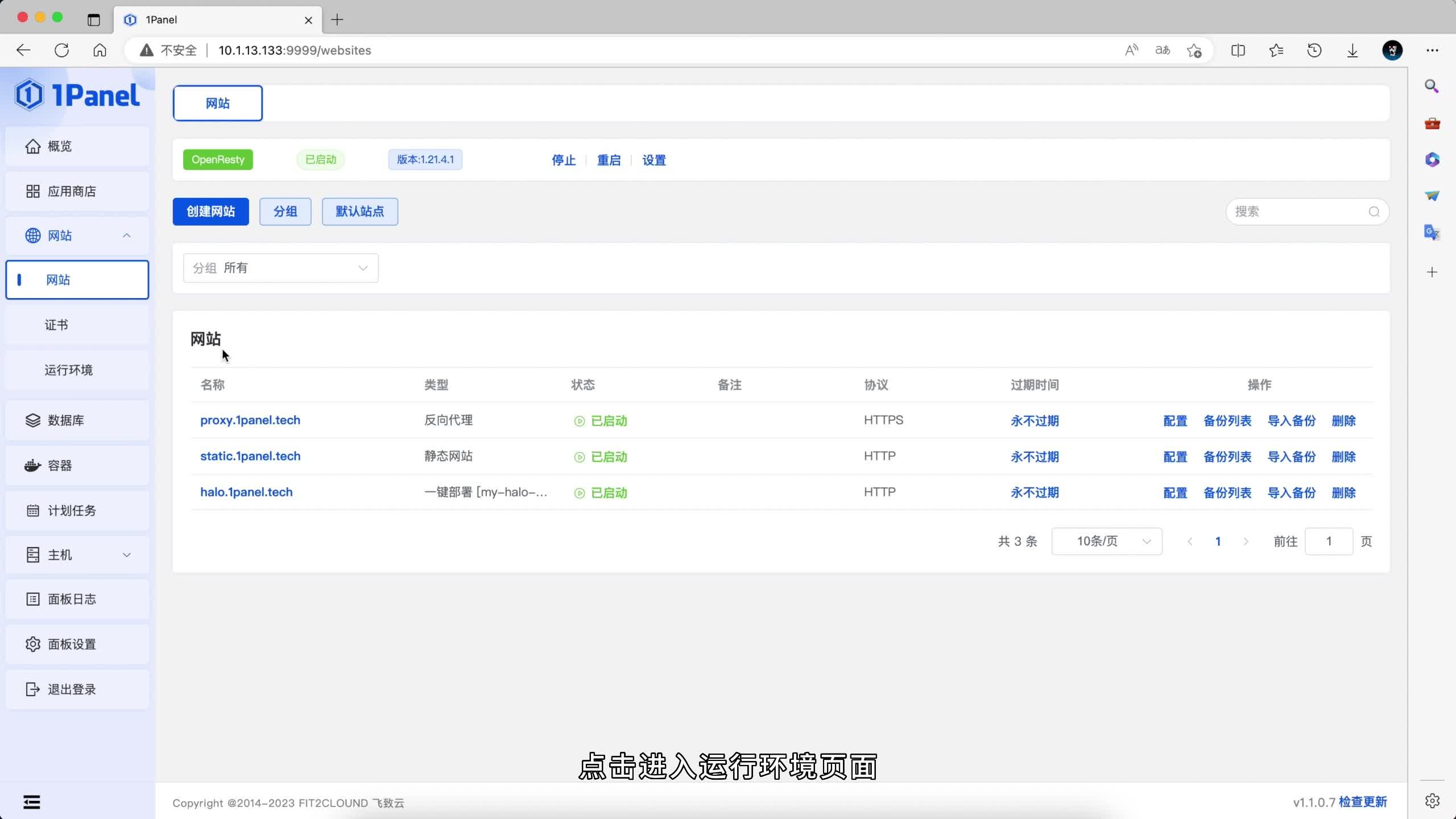The width and height of the screenshot is (1456, 819).
Task: Open 面板日志 panel logs
Action: [71, 599]
